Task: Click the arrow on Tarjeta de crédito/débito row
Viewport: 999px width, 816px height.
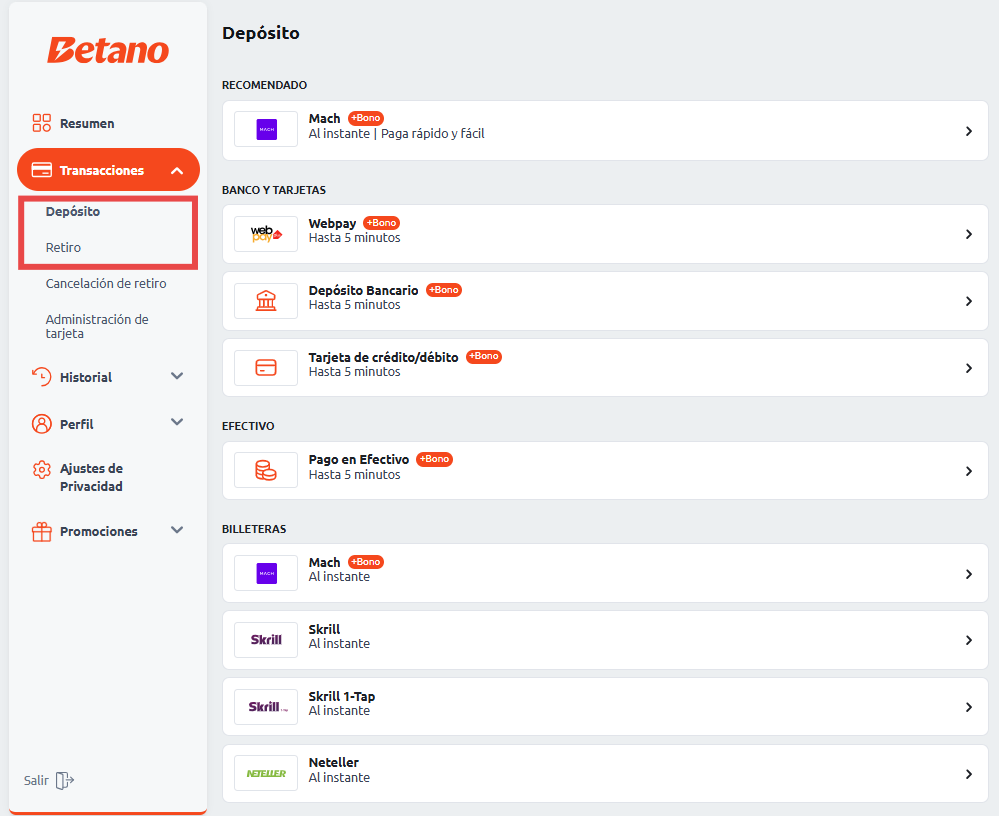Action: tap(968, 368)
